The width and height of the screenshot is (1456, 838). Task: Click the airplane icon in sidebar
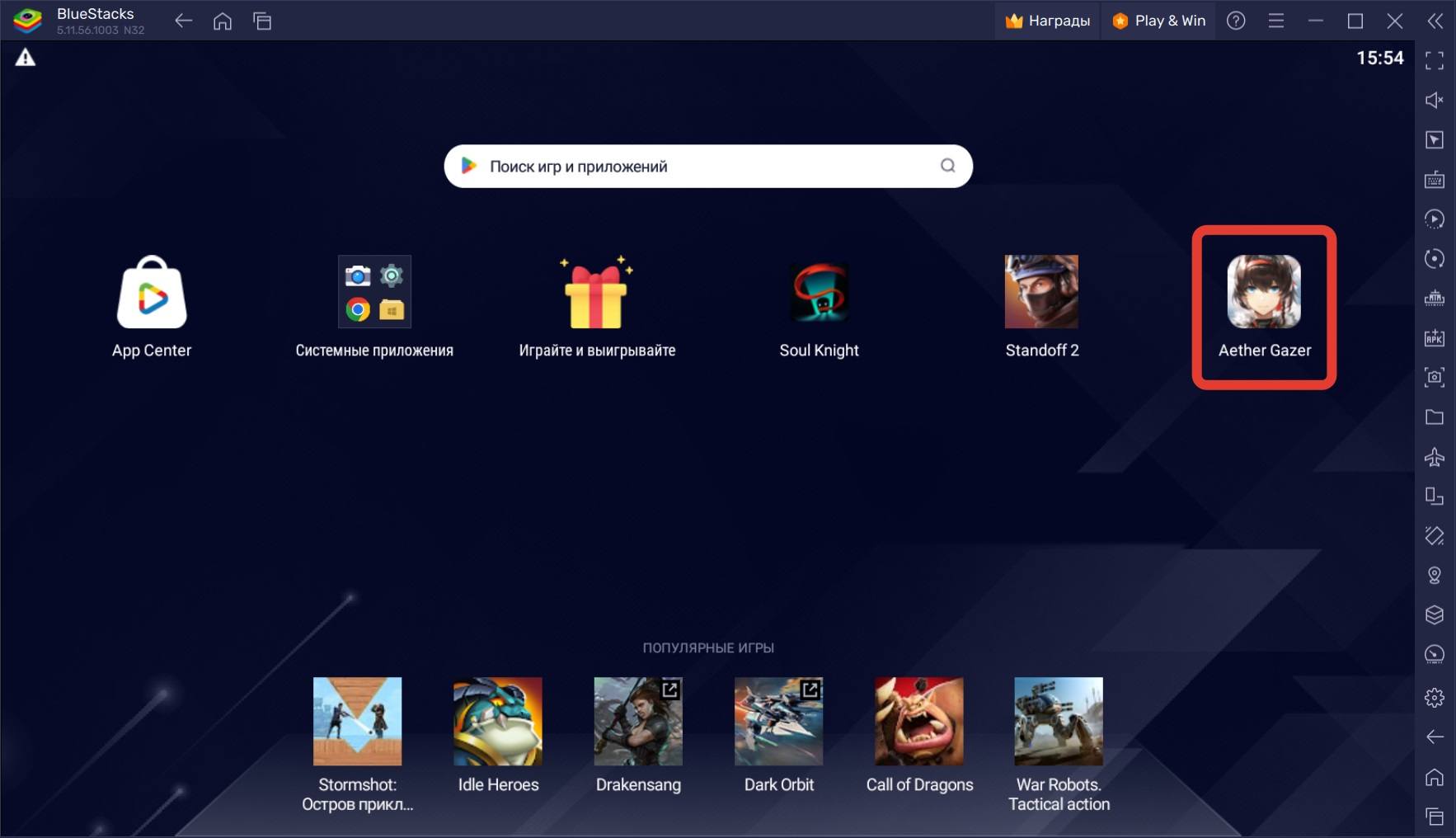point(1435,456)
